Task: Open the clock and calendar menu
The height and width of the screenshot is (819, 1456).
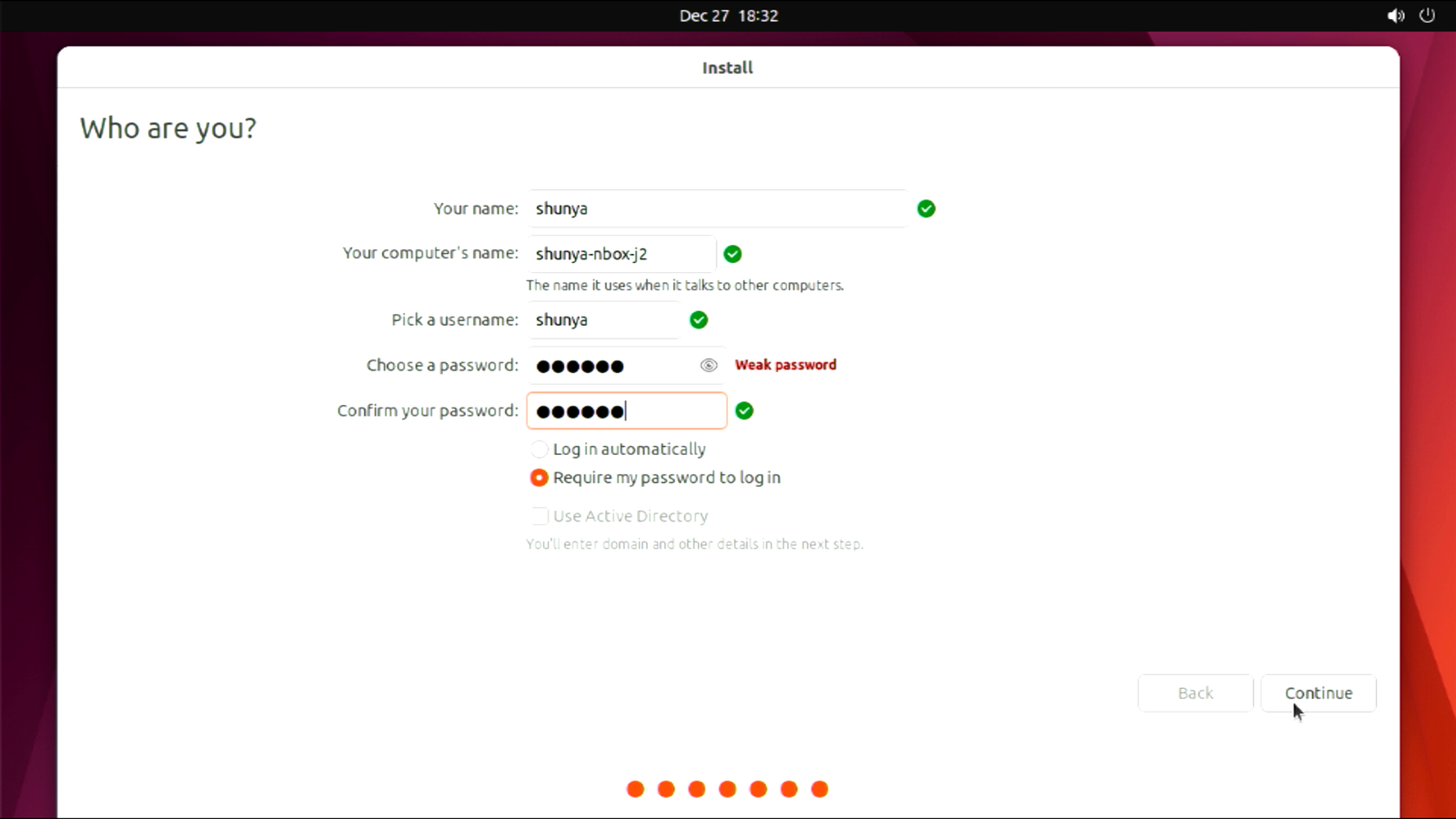Action: coord(728,15)
